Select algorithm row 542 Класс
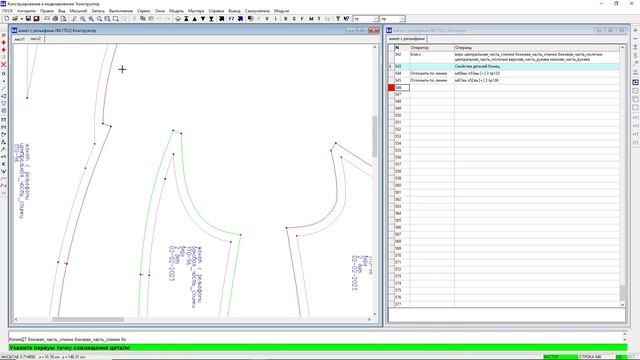The width and height of the screenshot is (640, 360). click(506, 57)
